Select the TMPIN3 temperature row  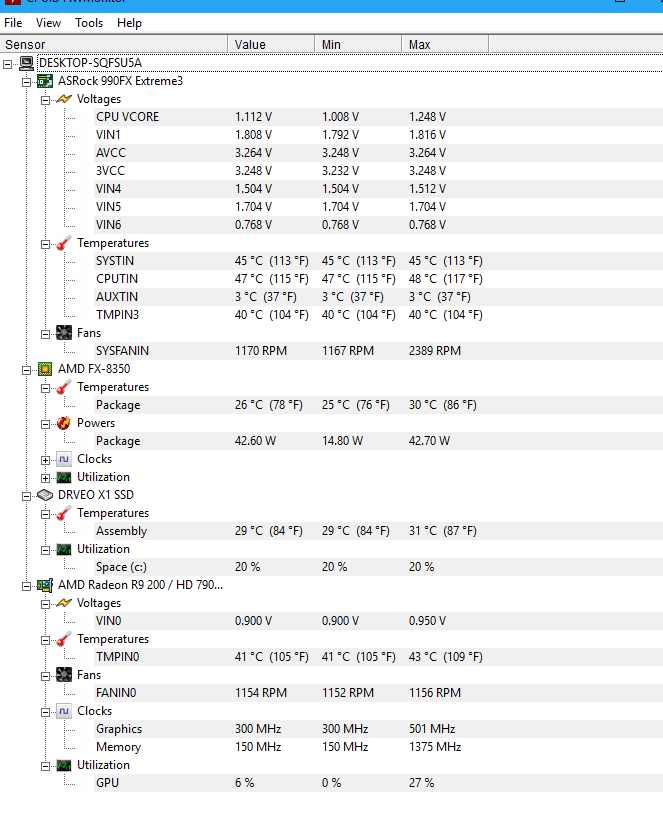[x=378, y=315]
